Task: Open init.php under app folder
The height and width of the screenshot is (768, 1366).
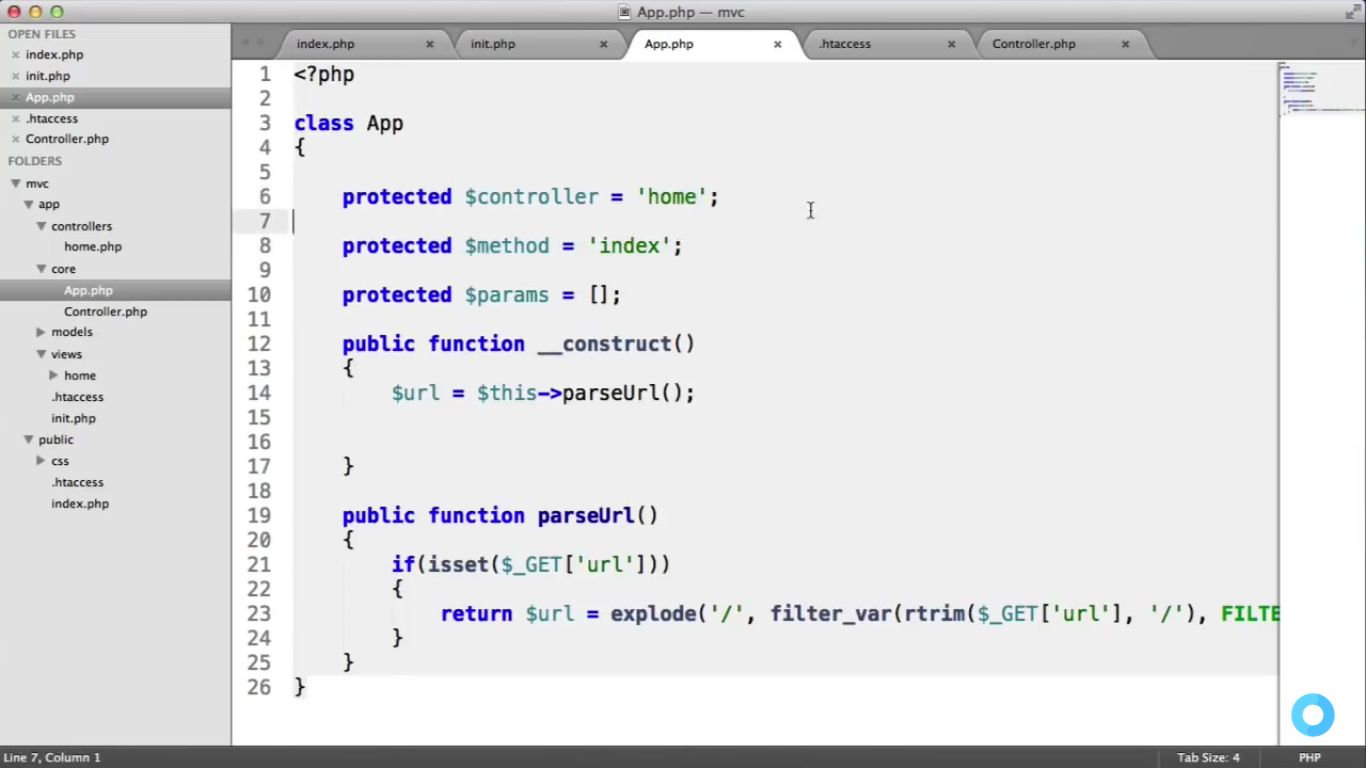Action: (74, 418)
